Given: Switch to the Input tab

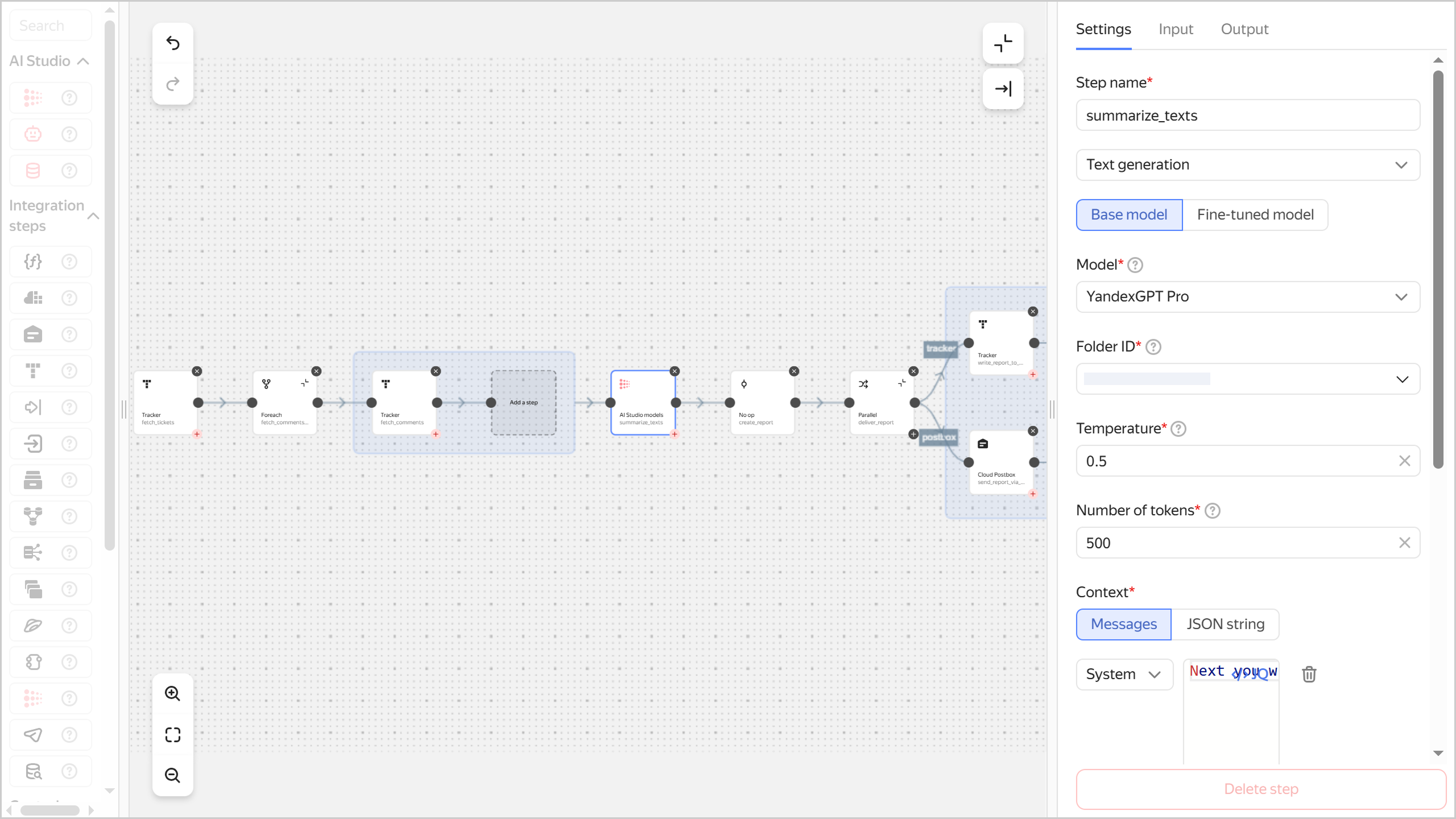Looking at the screenshot, I should tap(1175, 29).
